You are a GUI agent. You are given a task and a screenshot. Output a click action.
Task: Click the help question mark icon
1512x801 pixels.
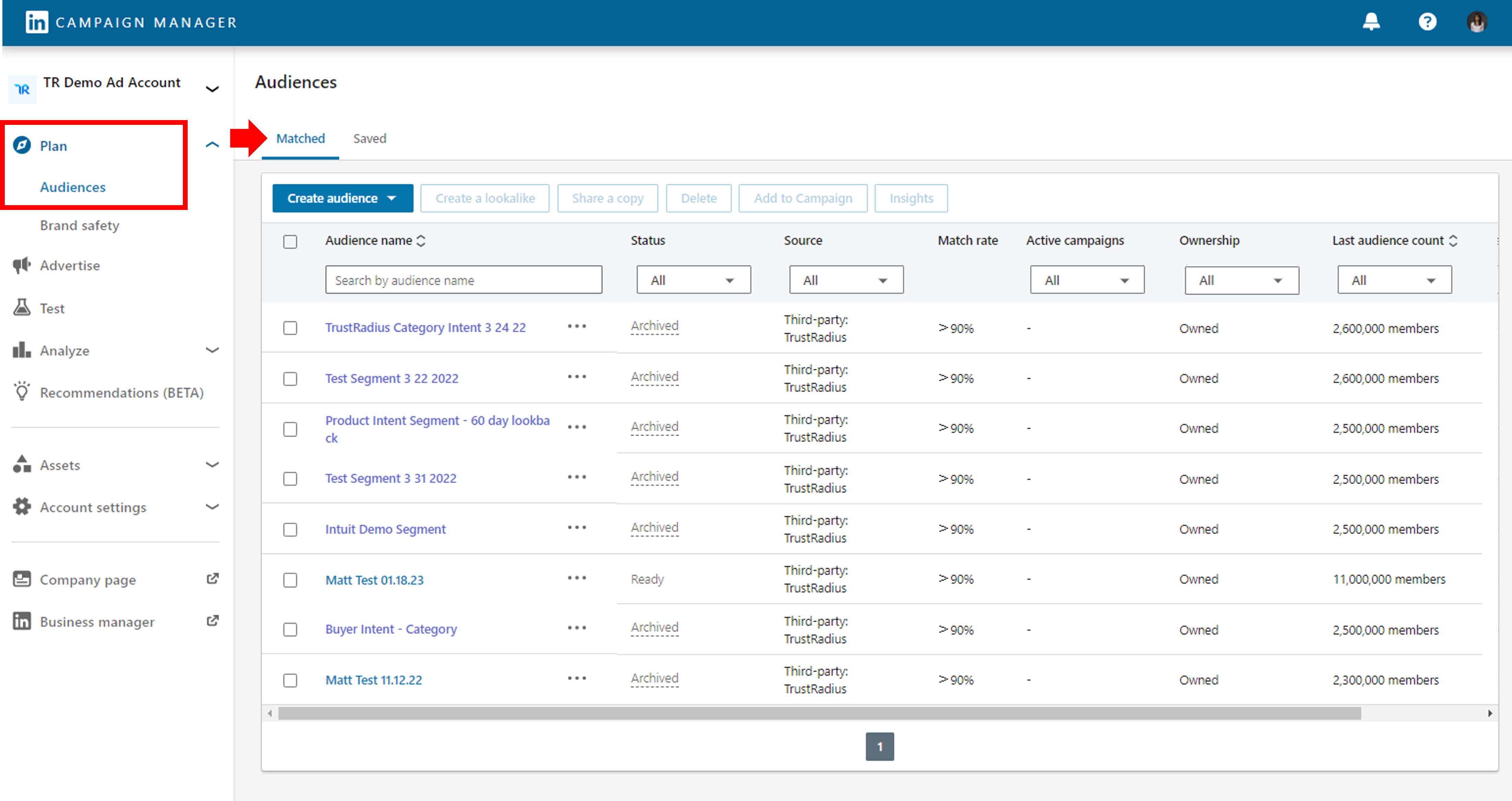click(1427, 22)
